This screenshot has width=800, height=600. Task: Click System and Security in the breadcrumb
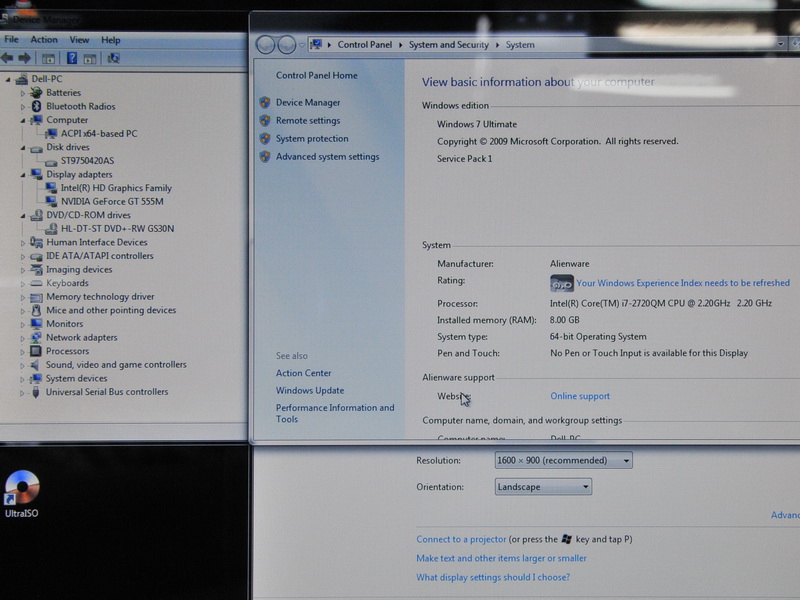(448, 44)
